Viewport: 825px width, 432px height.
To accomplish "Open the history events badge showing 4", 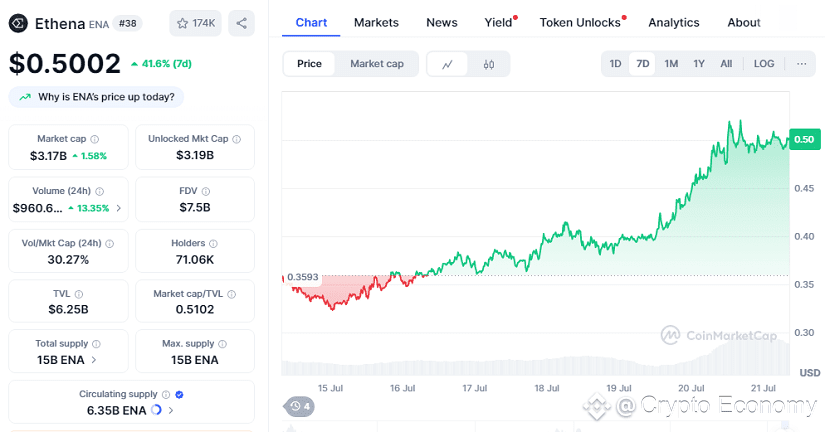I will [x=300, y=406].
